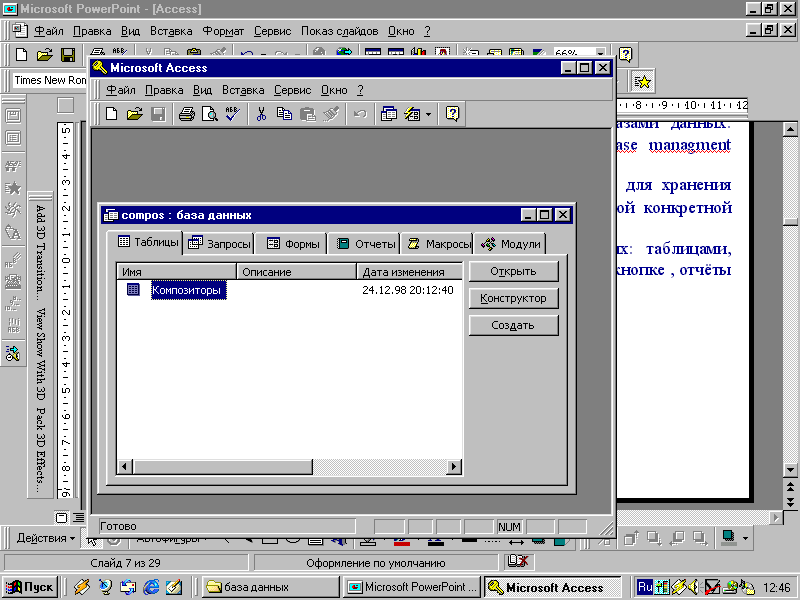Open Файл menu in Access window
The image size is (800, 600).
[120, 90]
